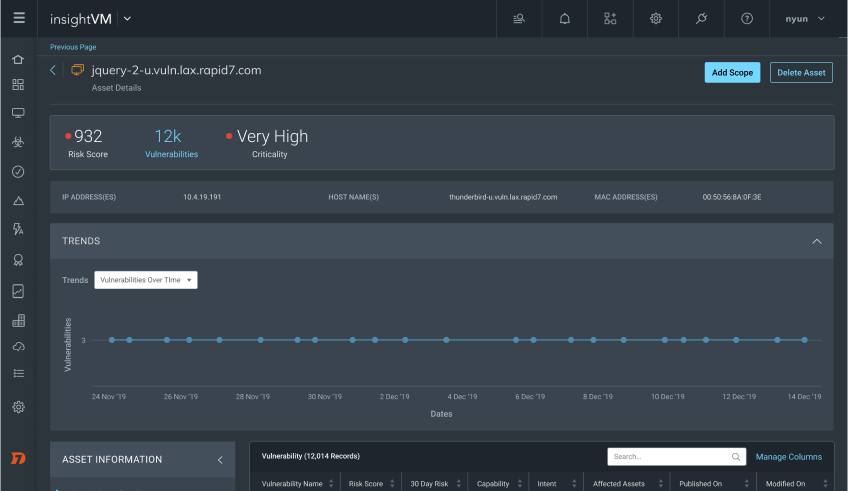
Task: Click the back chevron beside asset name
Action: (x=53, y=70)
